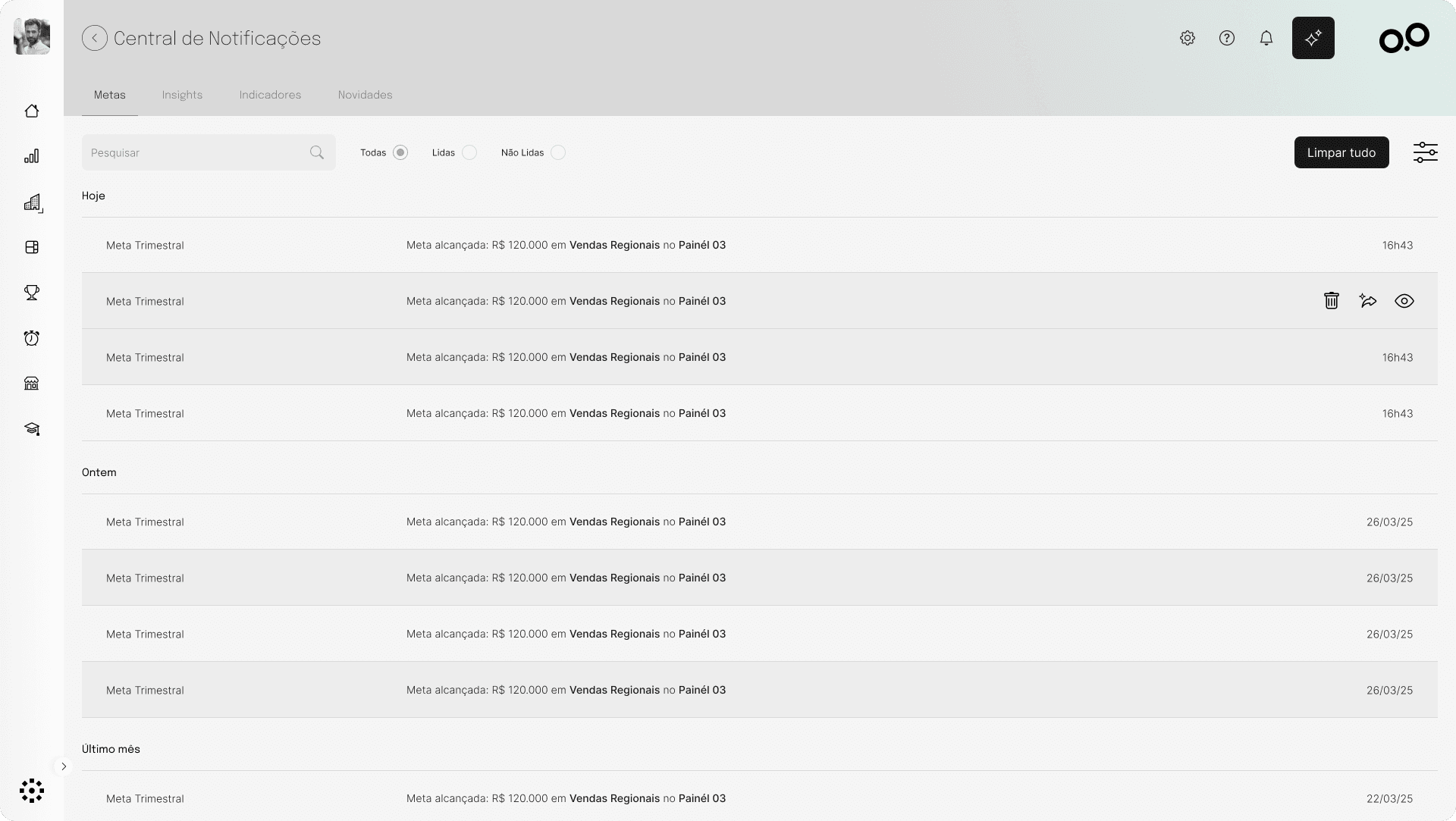Image resolution: width=1456 pixels, height=821 pixels.
Task: Open the help question mark icon
Action: [x=1227, y=38]
